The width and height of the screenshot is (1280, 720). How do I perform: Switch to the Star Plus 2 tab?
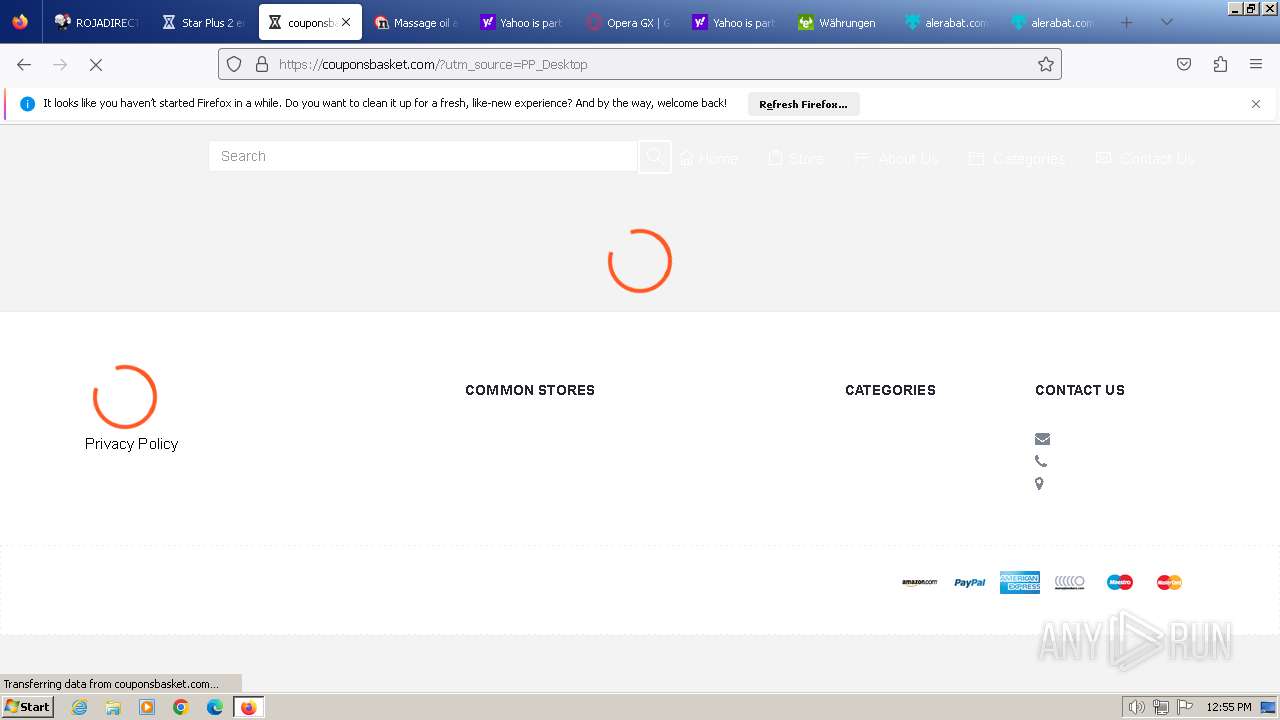[203, 22]
